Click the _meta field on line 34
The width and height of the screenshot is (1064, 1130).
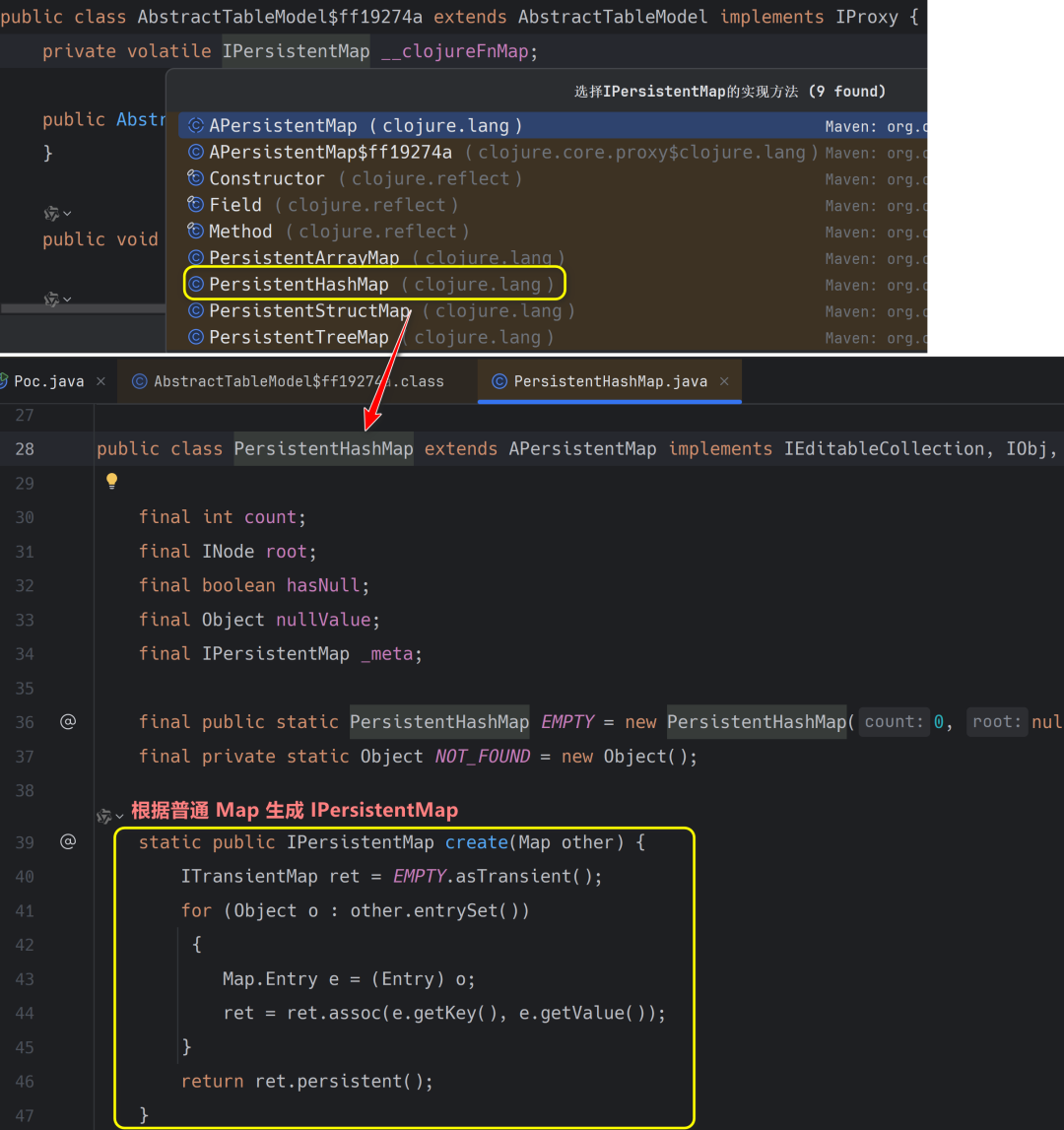[386, 654]
